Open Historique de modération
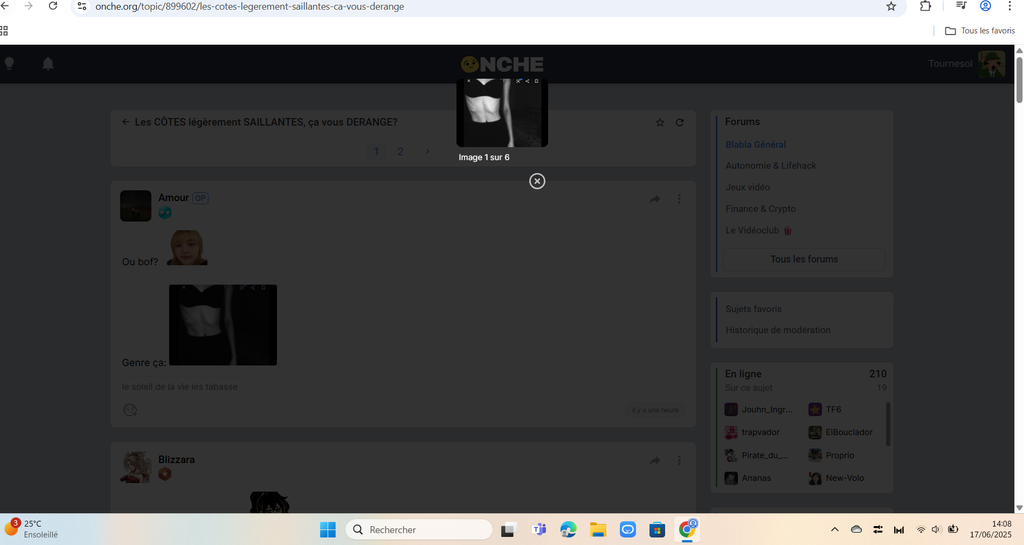Viewport: 1024px width, 545px height. [x=778, y=330]
